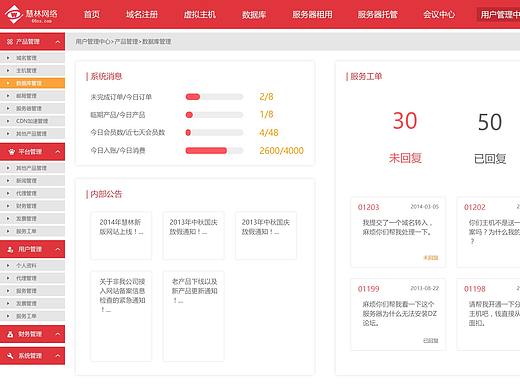Open 发票管理 under the 用户管理 section

(32, 304)
